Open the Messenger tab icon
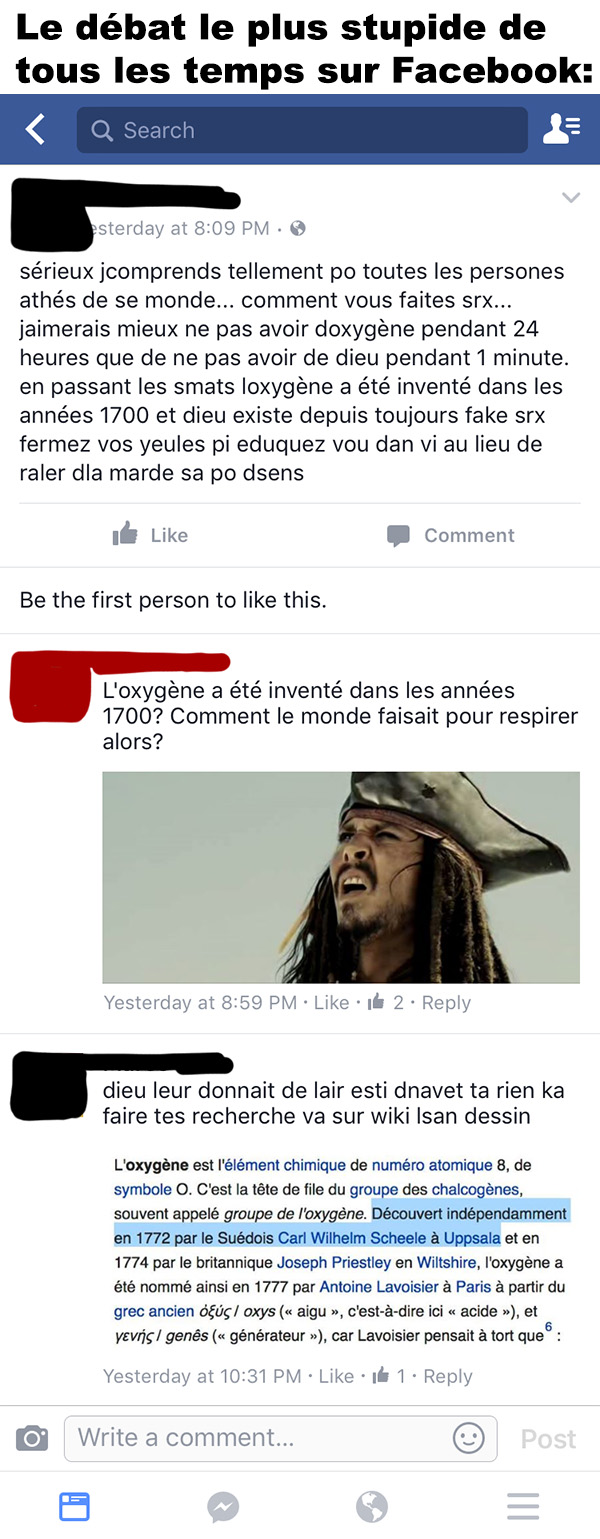 tap(223, 1506)
